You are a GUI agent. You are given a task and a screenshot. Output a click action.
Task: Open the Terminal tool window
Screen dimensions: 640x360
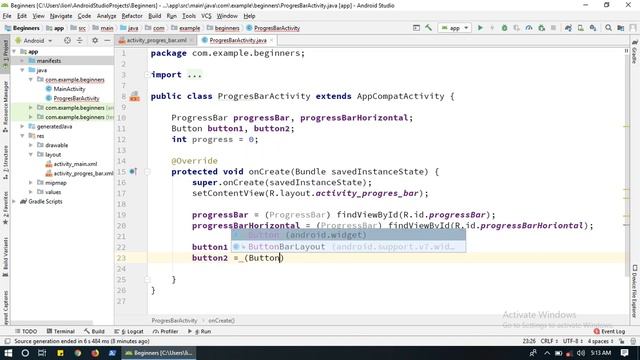(60, 331)
